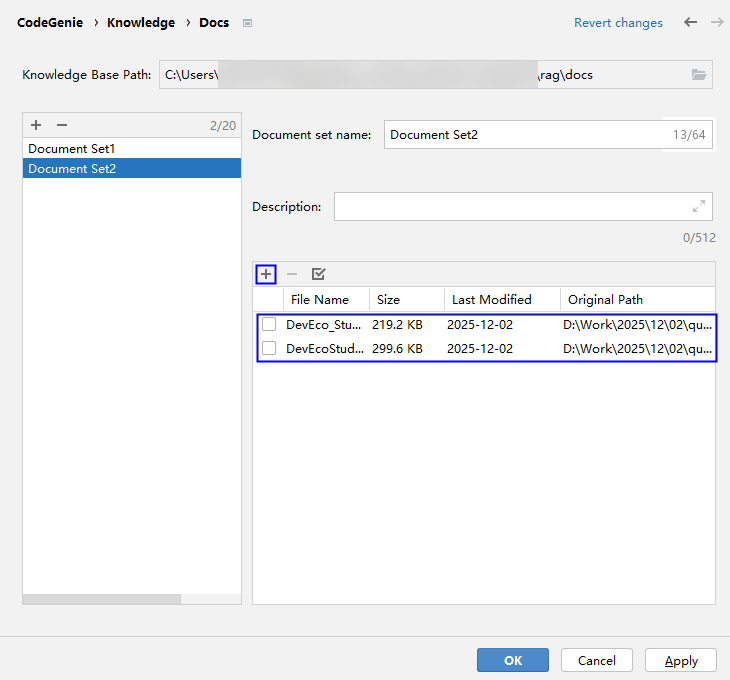Select Document Set1 in the list

pyautogui.click(x=72, y=148)
